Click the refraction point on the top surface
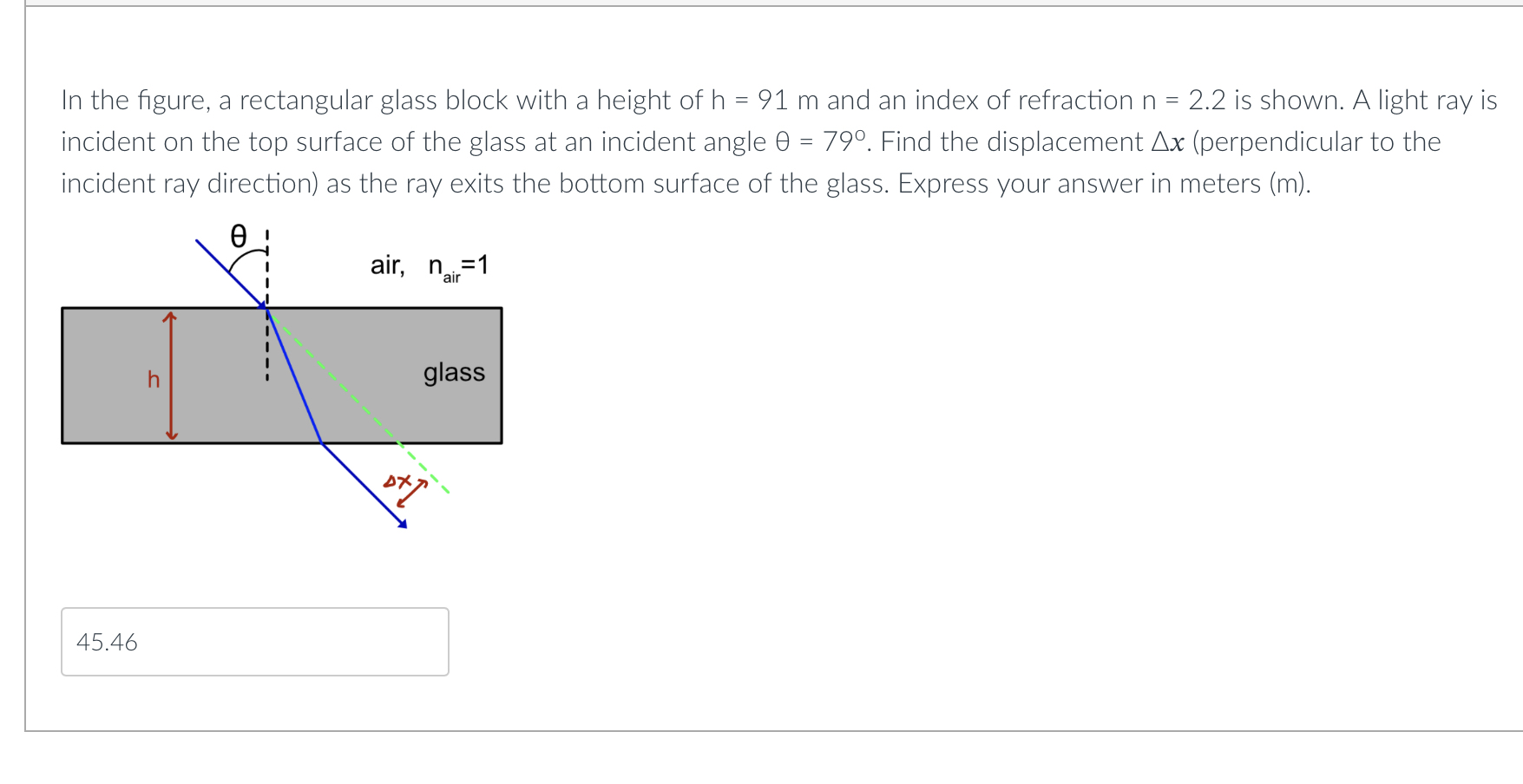The height and width of the screenshot is (784, 1523). [264, 309]
